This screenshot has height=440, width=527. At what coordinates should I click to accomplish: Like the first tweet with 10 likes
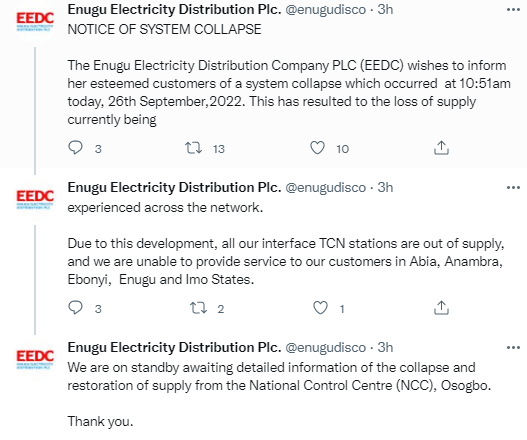tap(317, 148)
